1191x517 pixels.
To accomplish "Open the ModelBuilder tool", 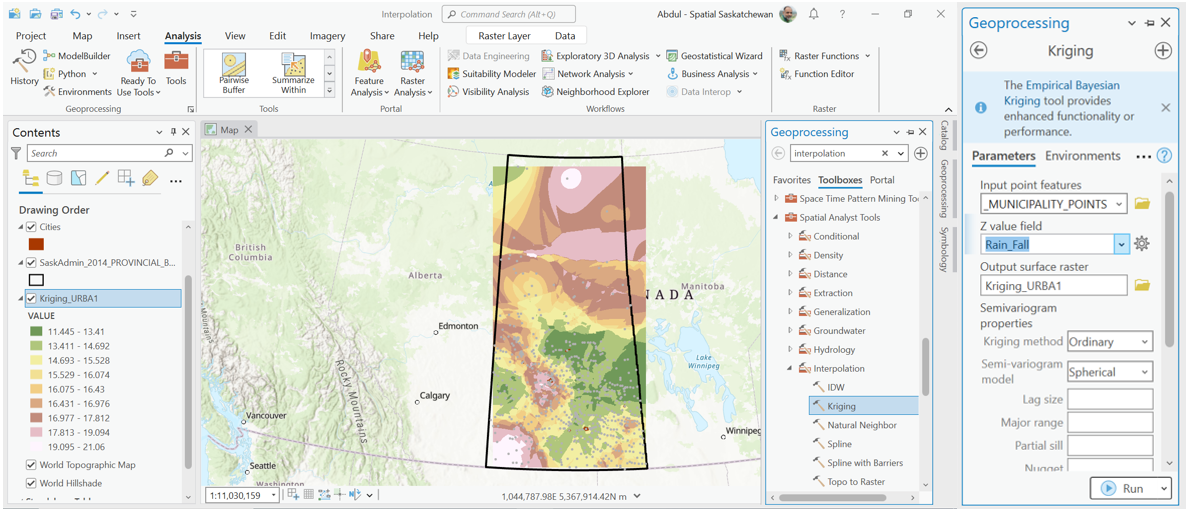I will click(x=77, y=56).
